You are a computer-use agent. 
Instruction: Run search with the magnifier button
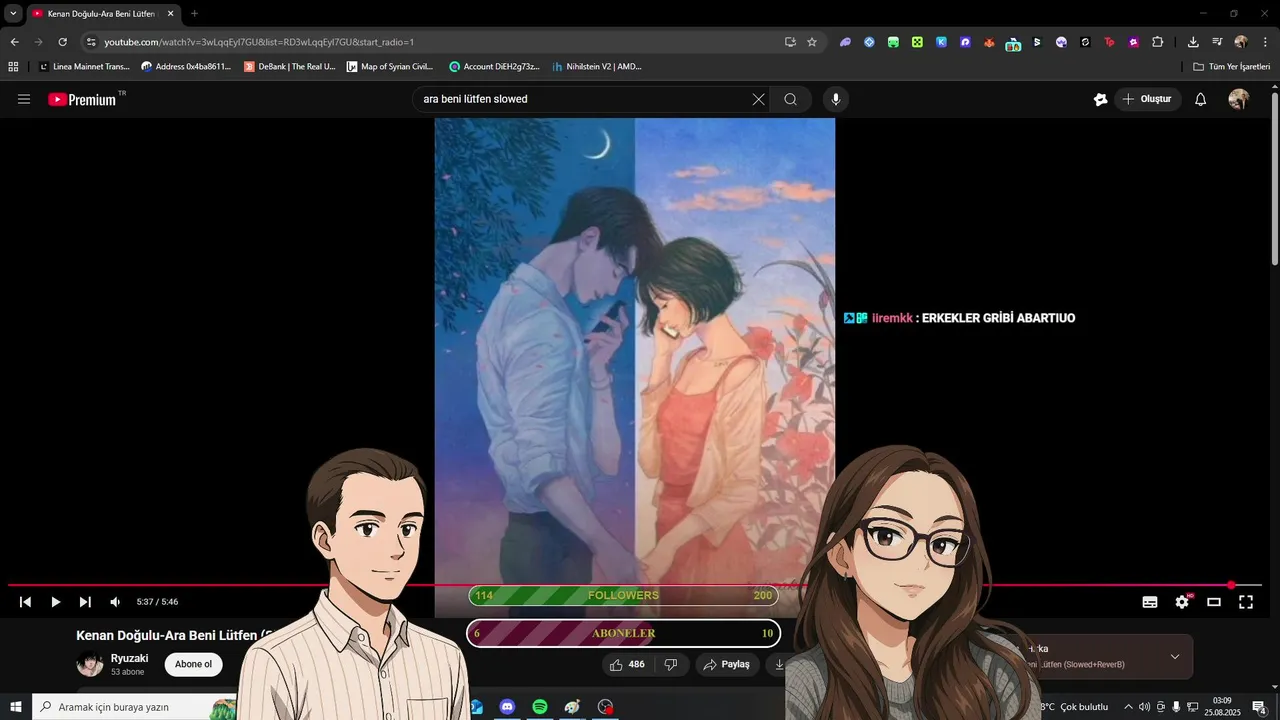[x=790, y=99]
